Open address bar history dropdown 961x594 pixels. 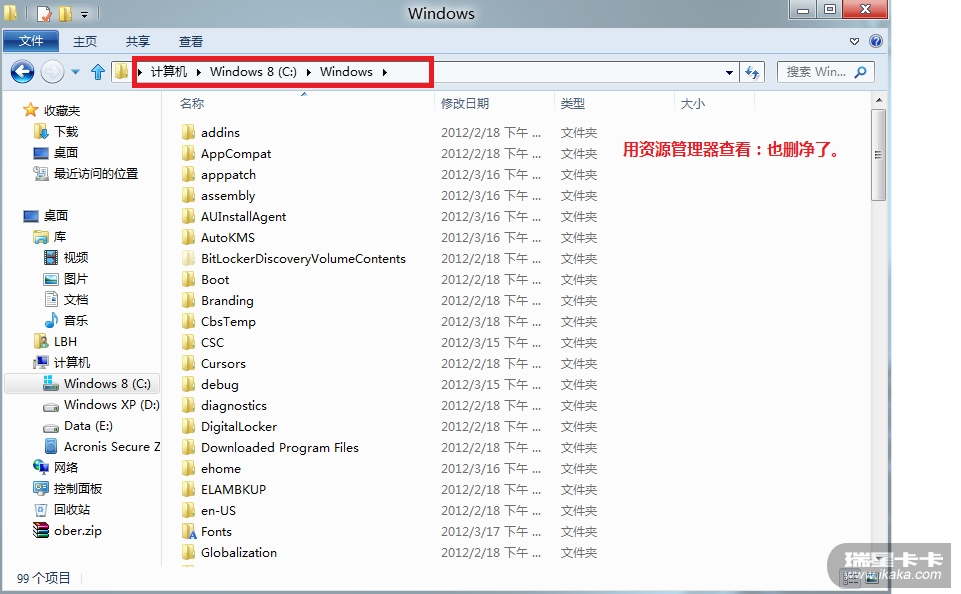coord(729,72)
